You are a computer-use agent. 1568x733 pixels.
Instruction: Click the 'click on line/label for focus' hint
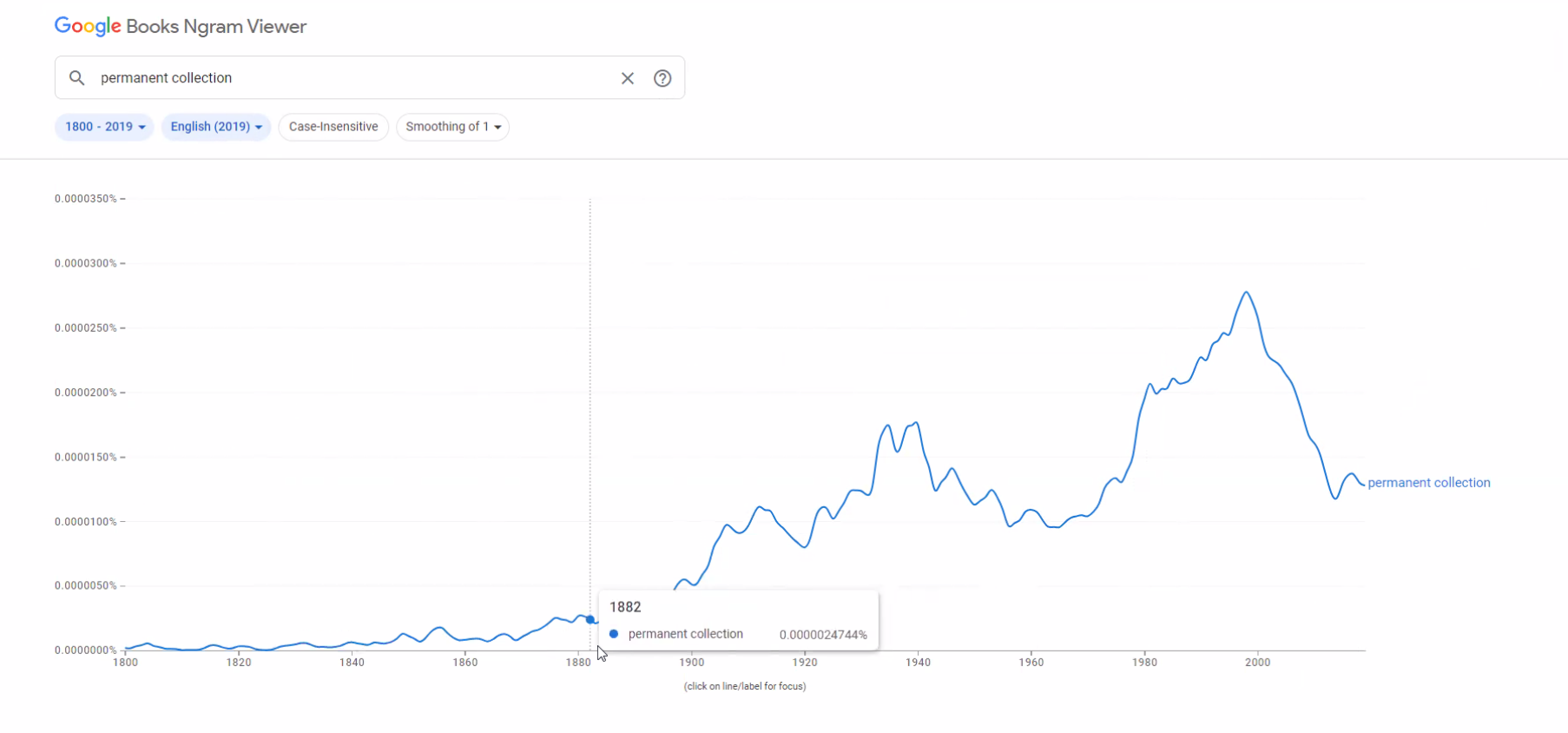tap(745, 686)
